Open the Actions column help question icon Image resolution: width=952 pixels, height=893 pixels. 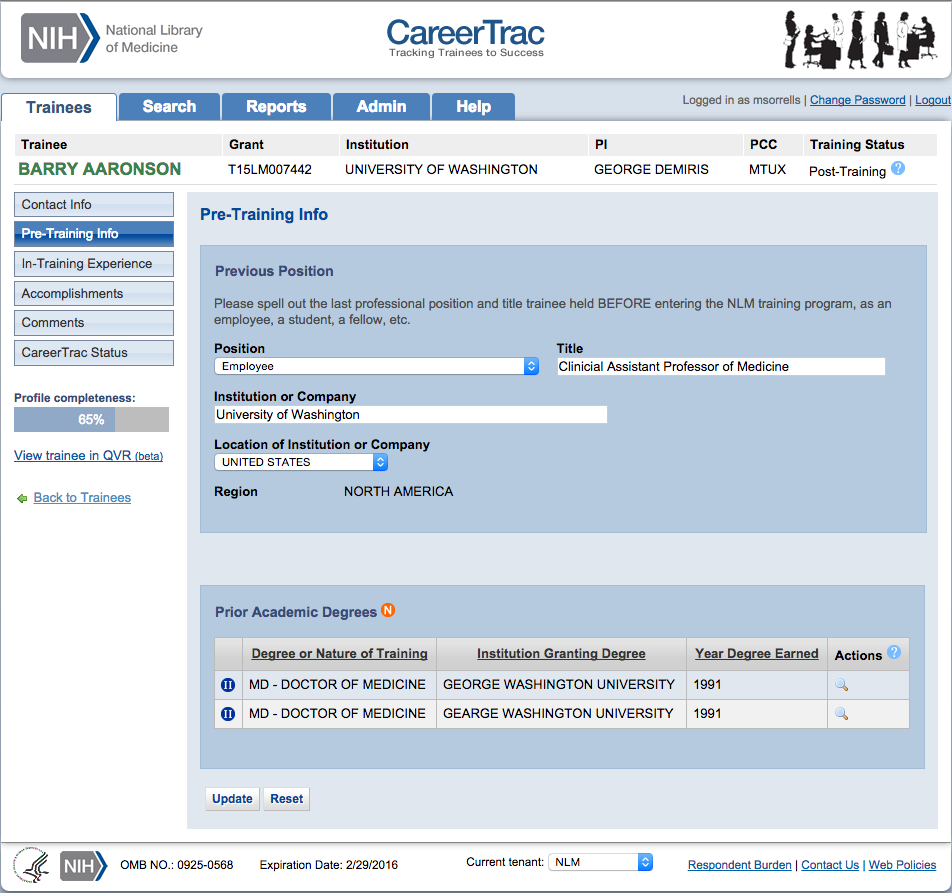[894, 652]
